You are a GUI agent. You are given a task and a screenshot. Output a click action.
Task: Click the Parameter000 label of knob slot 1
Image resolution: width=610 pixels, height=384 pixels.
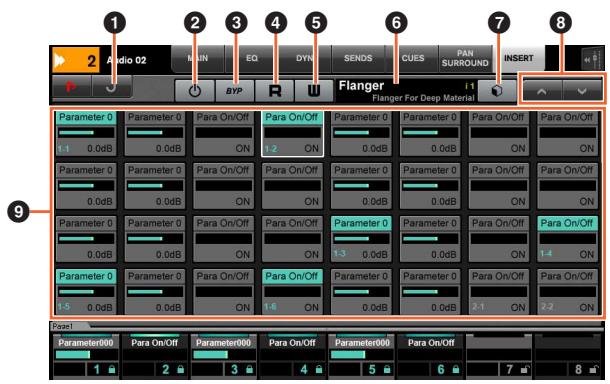coord(86,343)
